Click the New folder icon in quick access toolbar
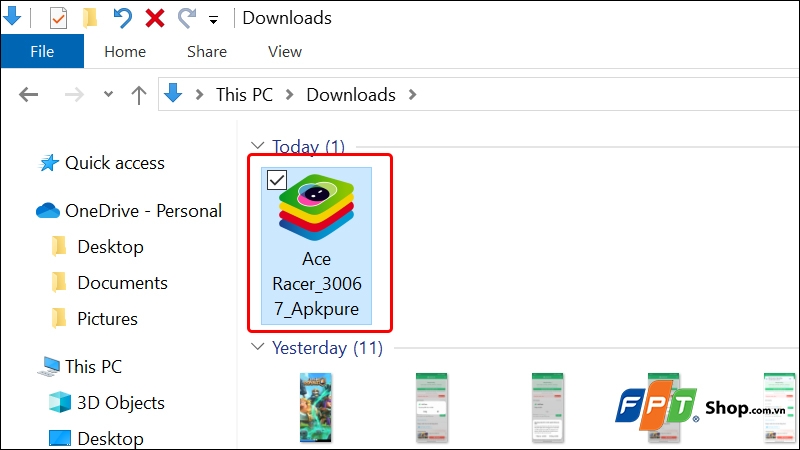 90,18
